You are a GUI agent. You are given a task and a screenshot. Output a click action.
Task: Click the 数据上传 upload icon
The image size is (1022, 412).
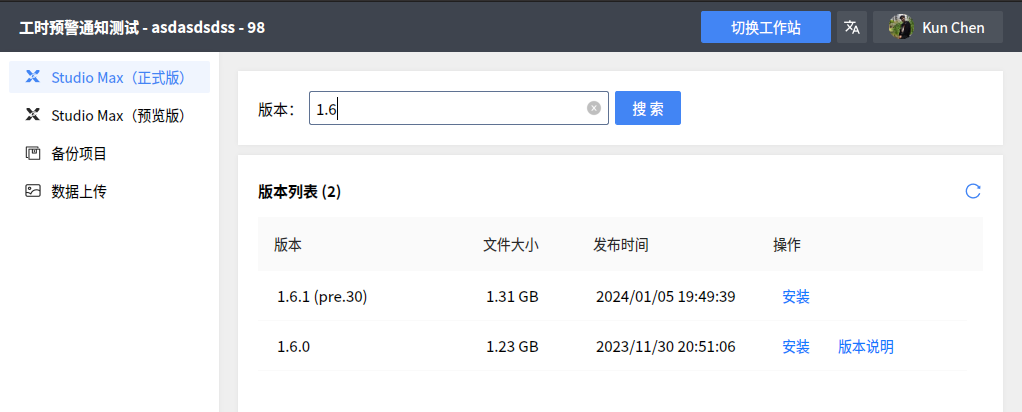[x=33, y=191]
